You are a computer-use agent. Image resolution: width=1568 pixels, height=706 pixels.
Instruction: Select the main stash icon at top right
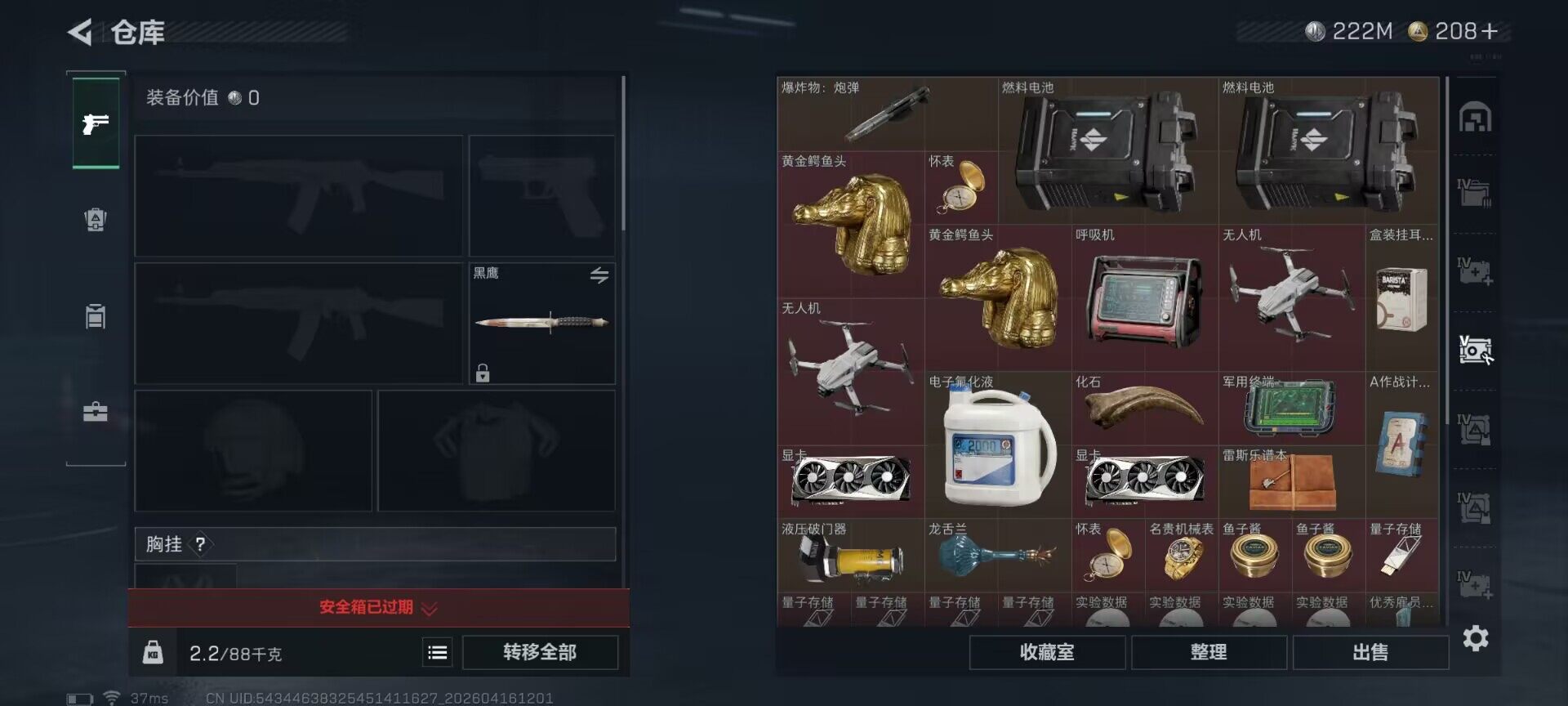point(1475,118)
